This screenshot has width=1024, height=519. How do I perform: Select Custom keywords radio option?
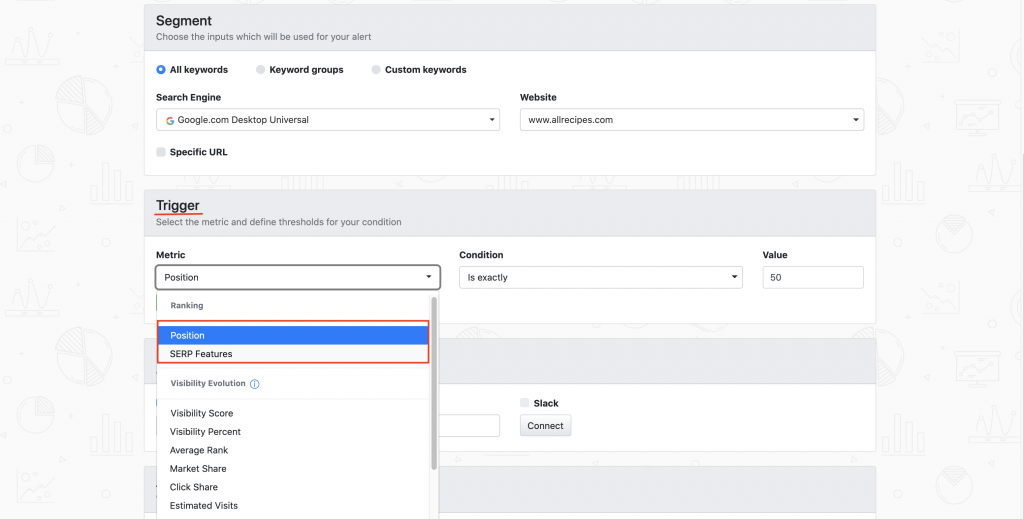(376, 70)
